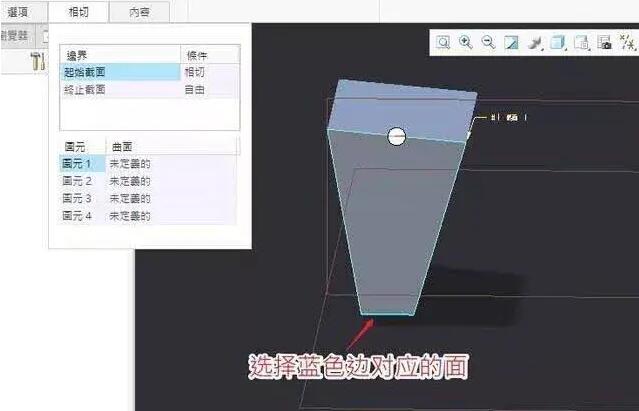
Task: Select the 圖元 2 row
Action: click(x=83, y=181)
